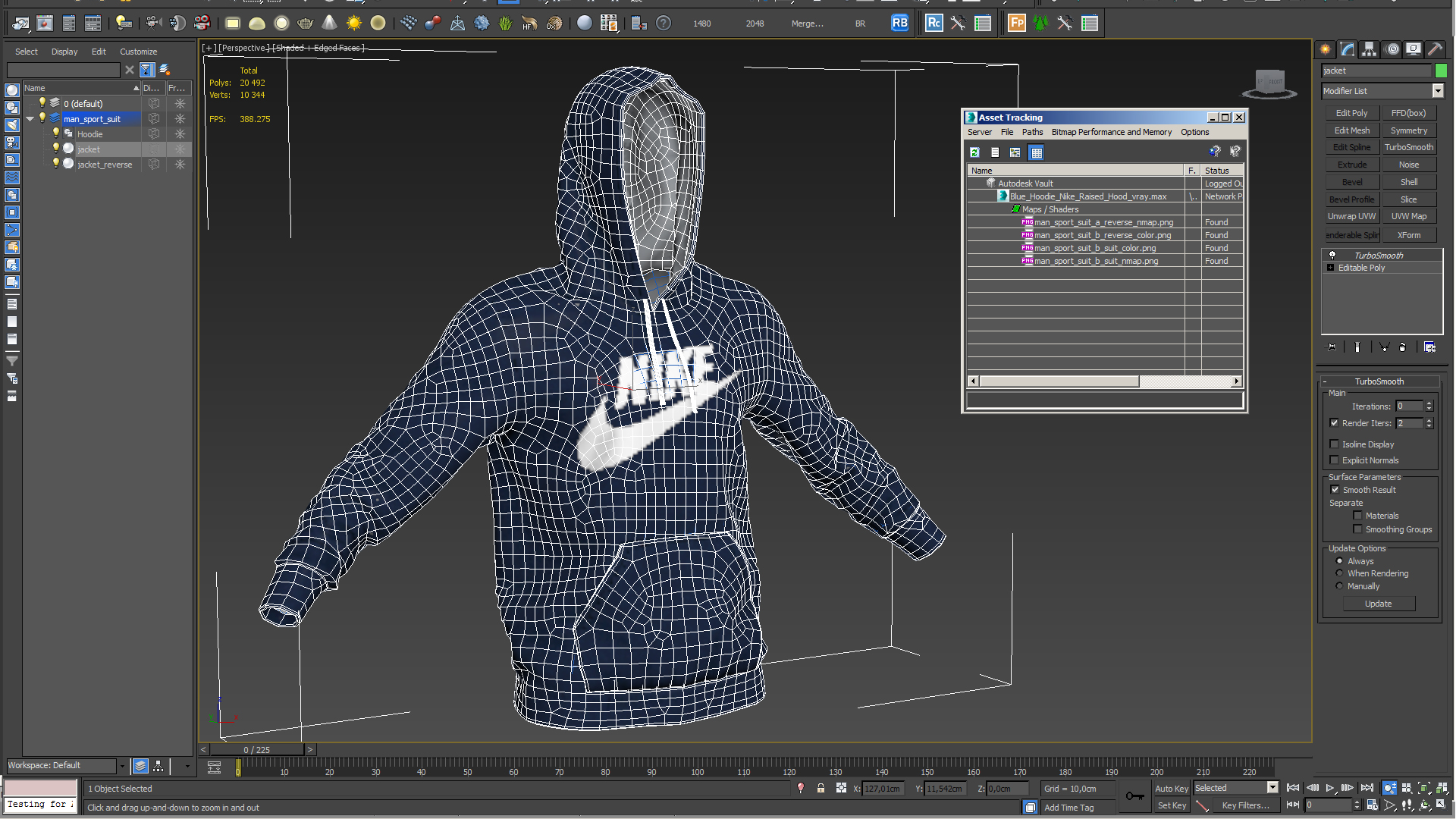1456x819 pixels.
Task: Open the Create command panel tab
Action: click(x=1326, y=49)
